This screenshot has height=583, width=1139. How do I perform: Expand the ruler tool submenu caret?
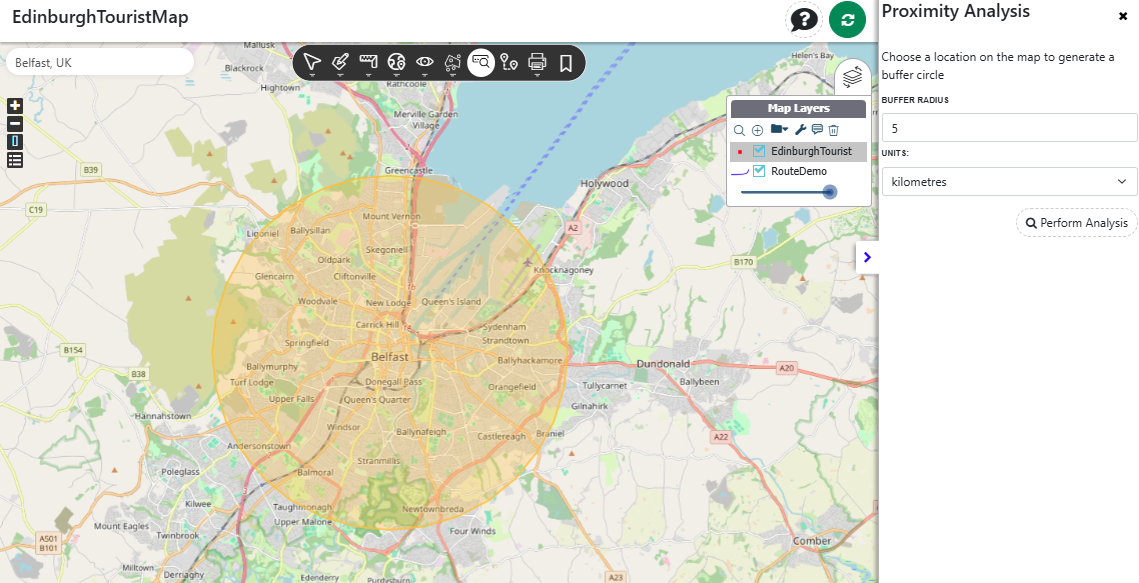368,75
